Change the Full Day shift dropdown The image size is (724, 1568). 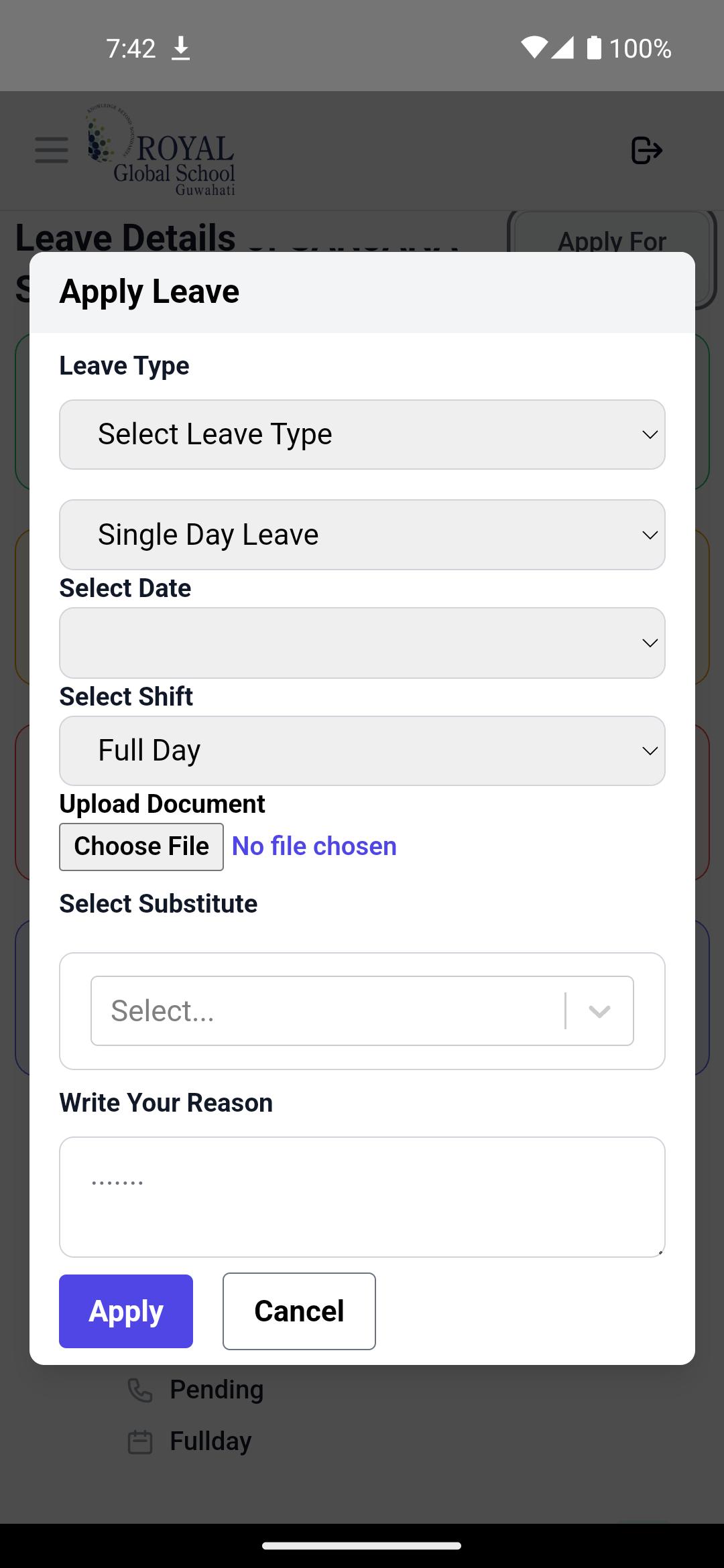click(x=362, y=750)
